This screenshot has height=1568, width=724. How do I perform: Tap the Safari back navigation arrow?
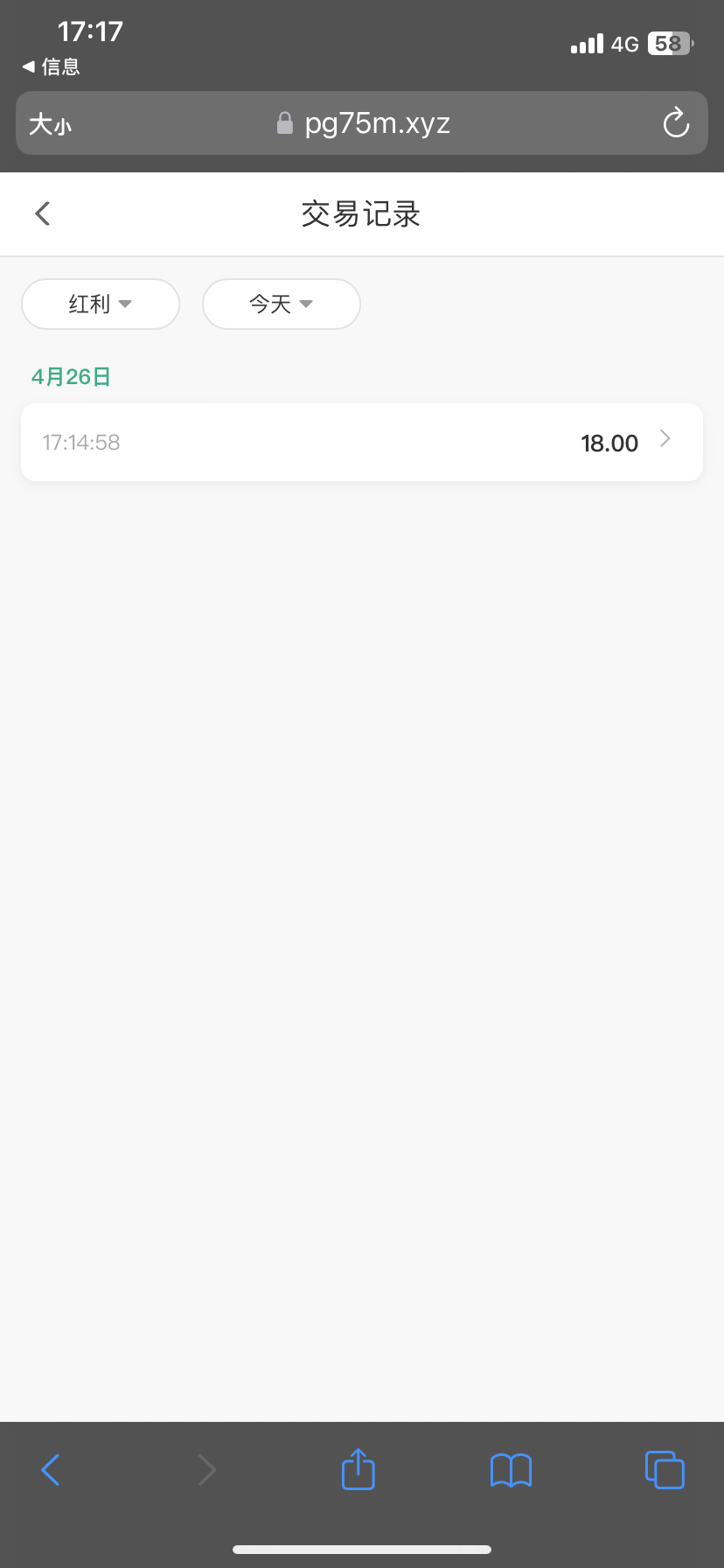(x=51, y=1470)
